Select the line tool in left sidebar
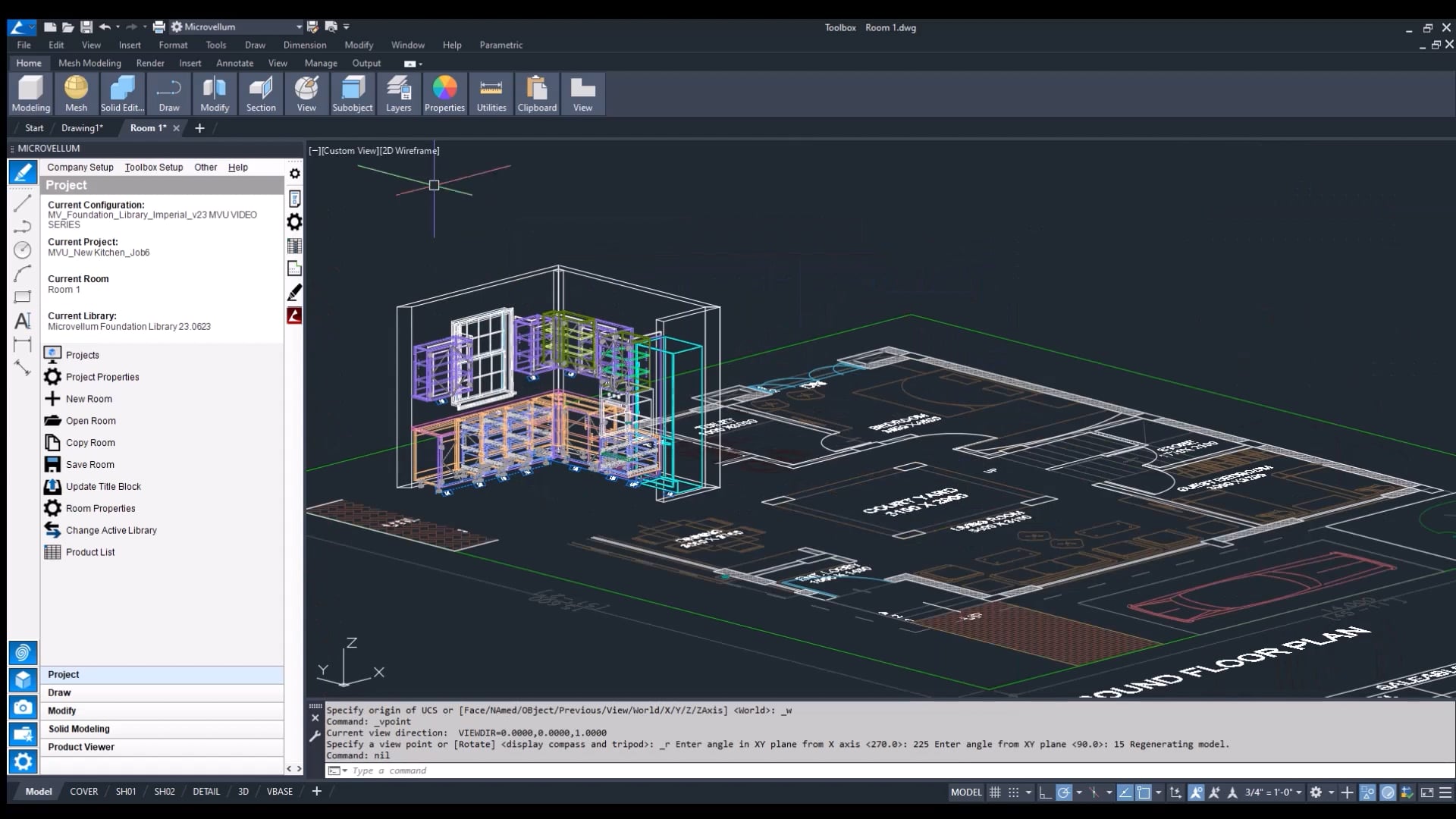Viewport: 1456px width, 819px height. point(23,202)
